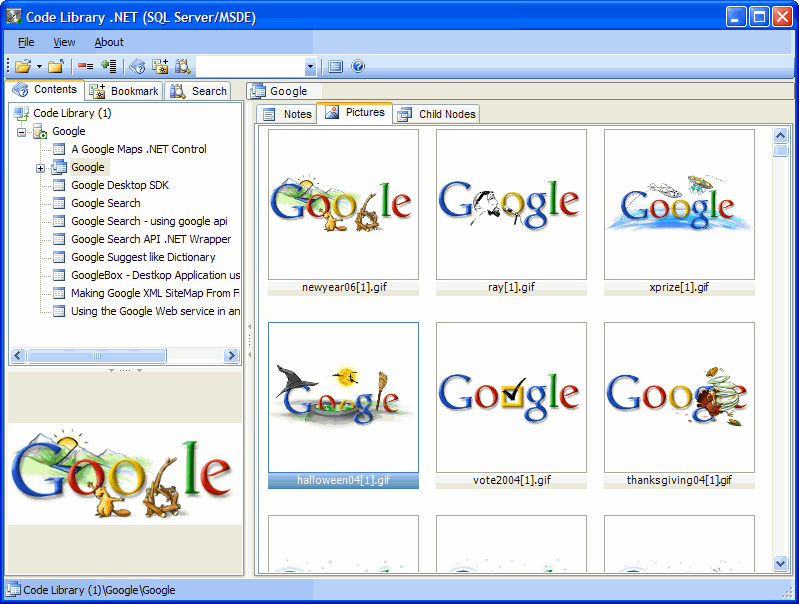The height and width of the screenshot is (604, 799).
Task: Select the Code Library (1) root node
Action: [72, 113]
